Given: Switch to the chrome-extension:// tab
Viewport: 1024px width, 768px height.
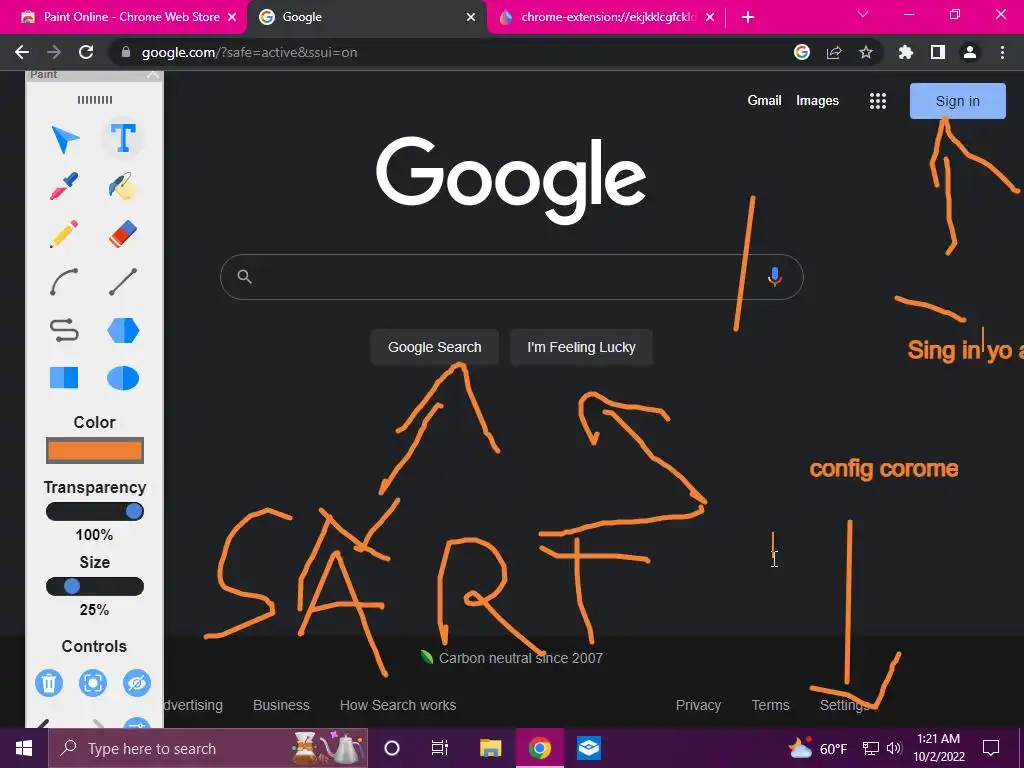Looking at the screenshot, I should point(600,17).
